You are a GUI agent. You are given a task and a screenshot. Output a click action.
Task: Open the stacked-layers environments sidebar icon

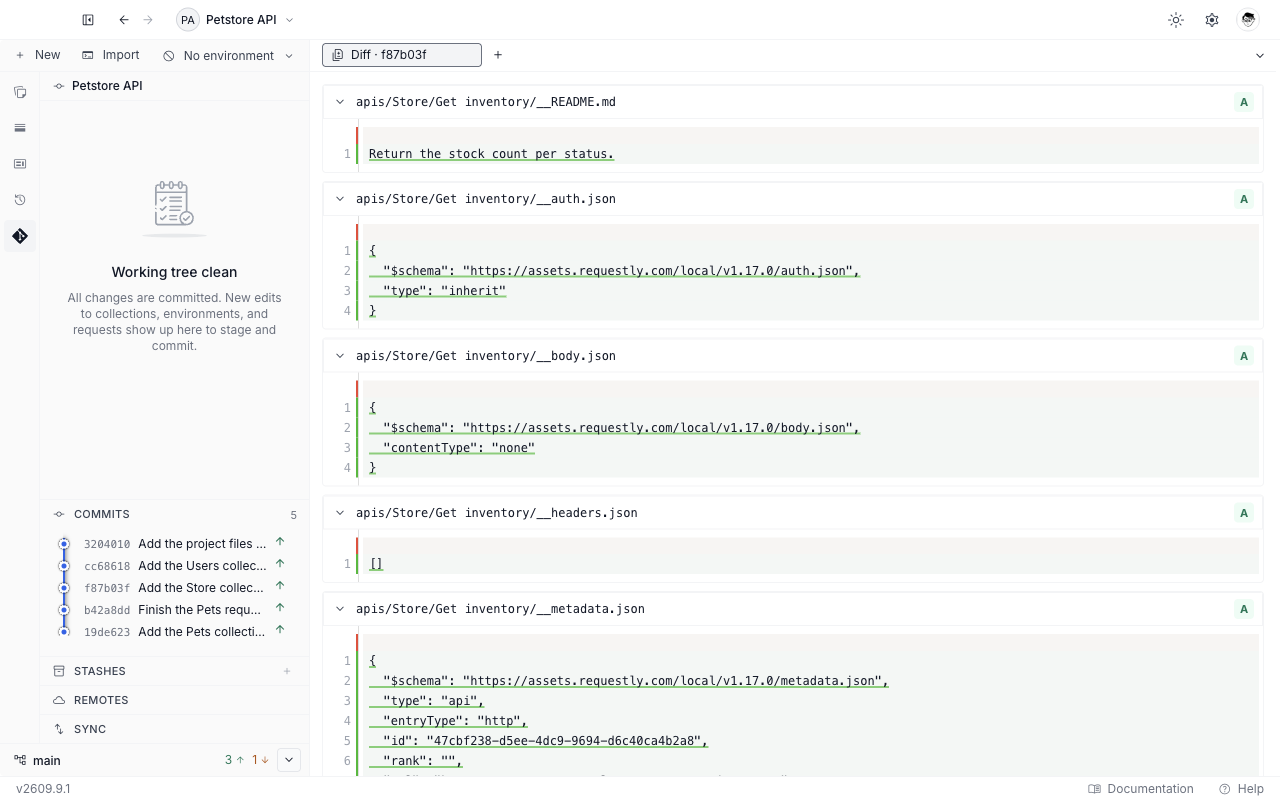[20, 128]
